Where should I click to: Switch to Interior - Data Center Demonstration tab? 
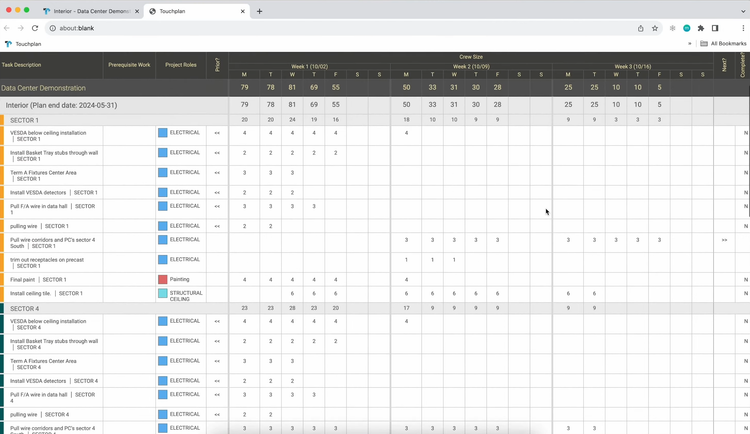pos(89,11)
